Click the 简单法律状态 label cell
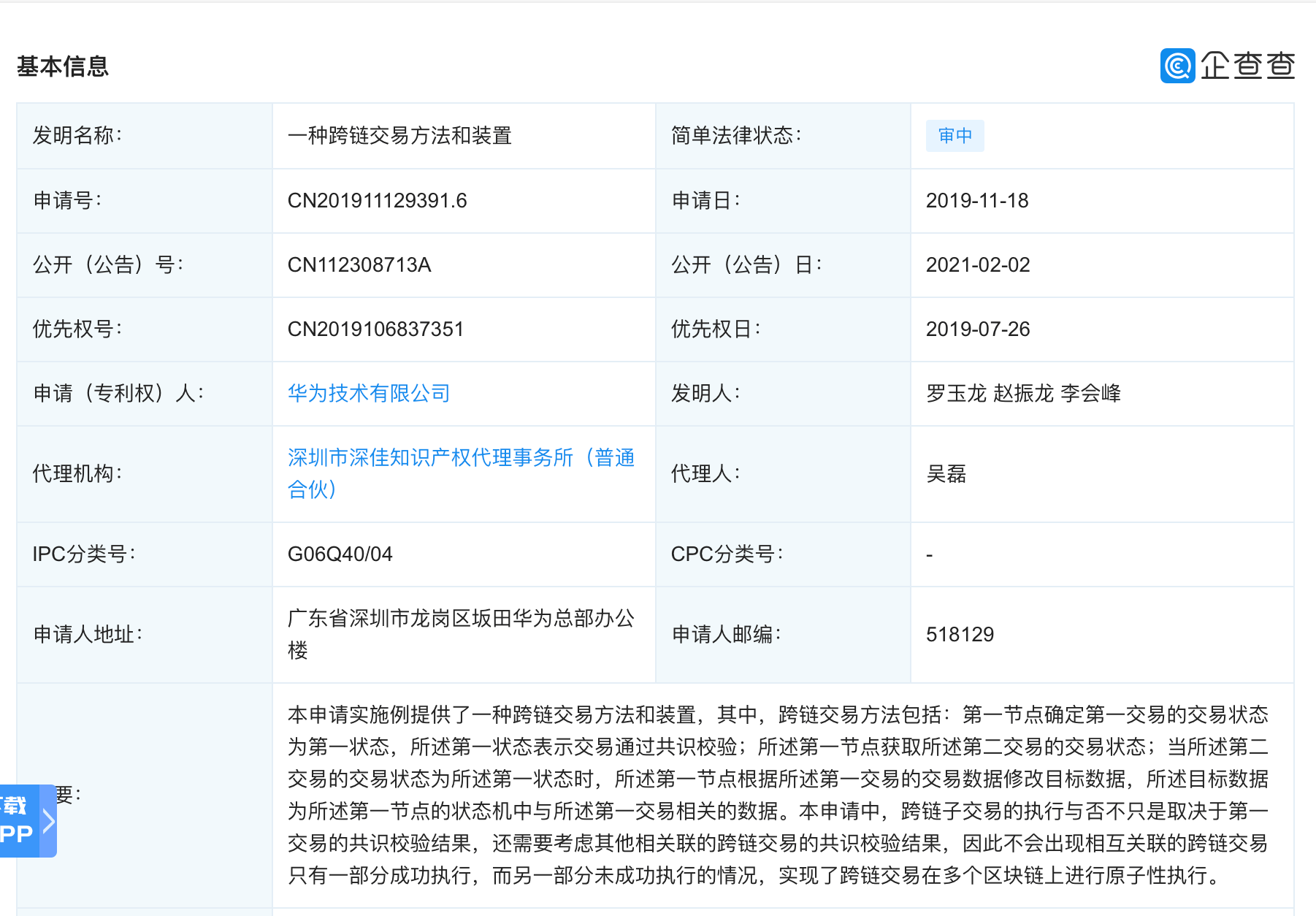The height and width of the screenshot is (916, 1316). point(783,136)
